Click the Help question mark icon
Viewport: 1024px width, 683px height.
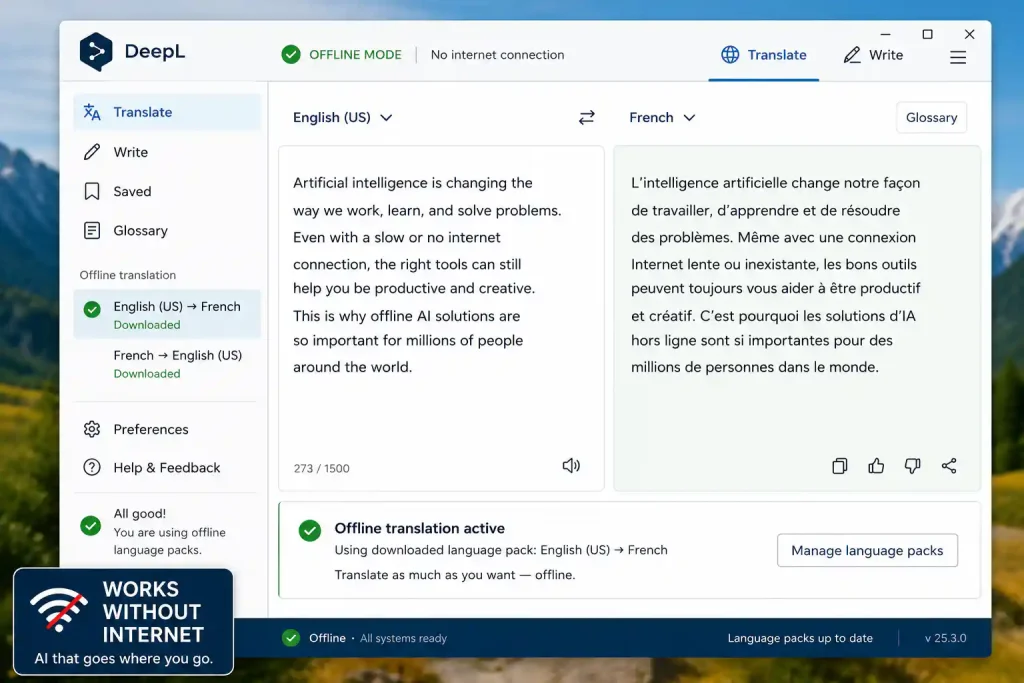tap(92, 468)
